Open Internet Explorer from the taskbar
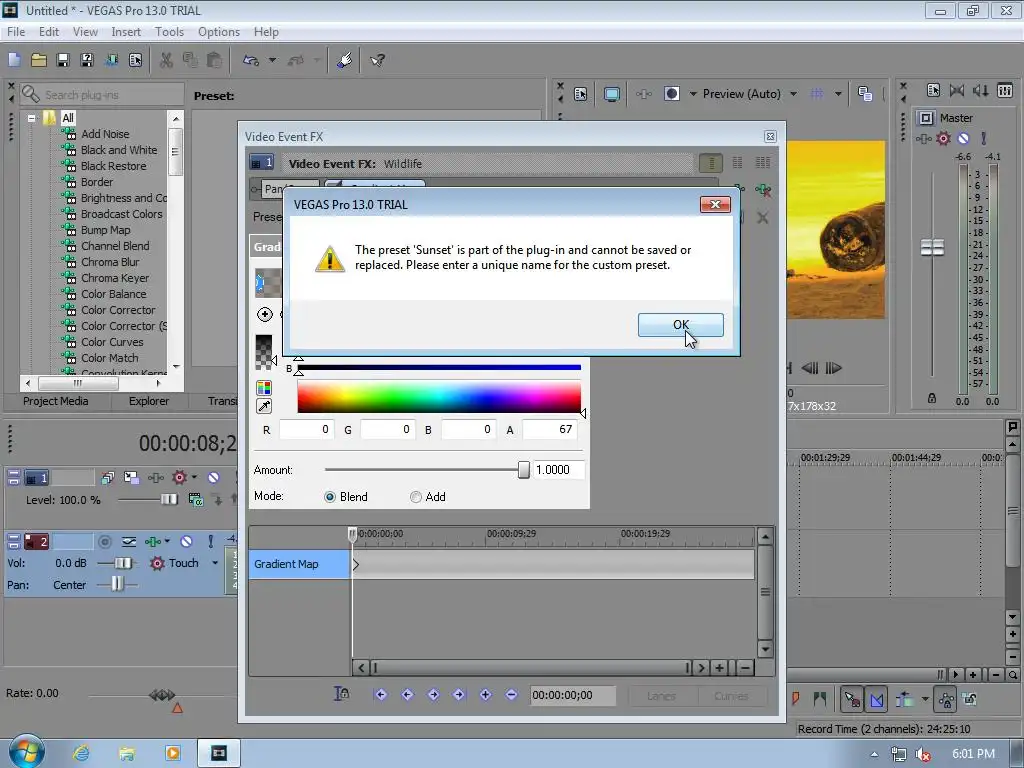1024x768 pixels. coord(81,753)
